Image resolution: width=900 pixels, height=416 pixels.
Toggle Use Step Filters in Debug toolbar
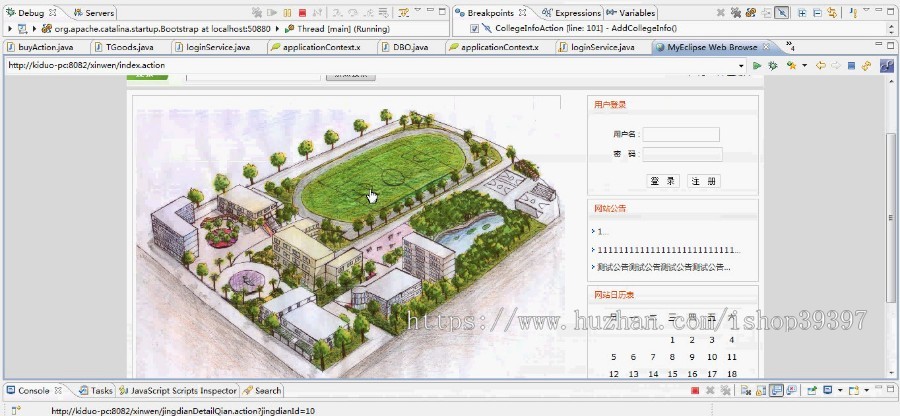coord(404,12)
